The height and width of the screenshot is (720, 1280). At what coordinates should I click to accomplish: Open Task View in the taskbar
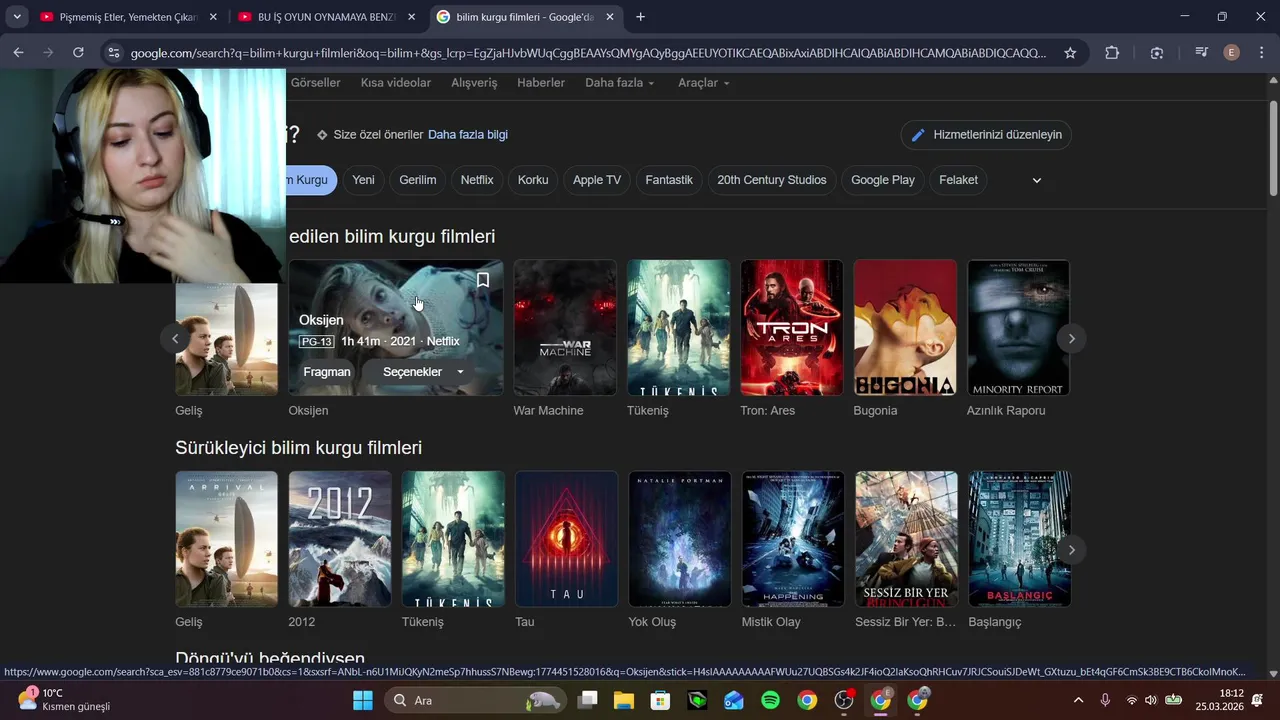(x=587, y=700)
